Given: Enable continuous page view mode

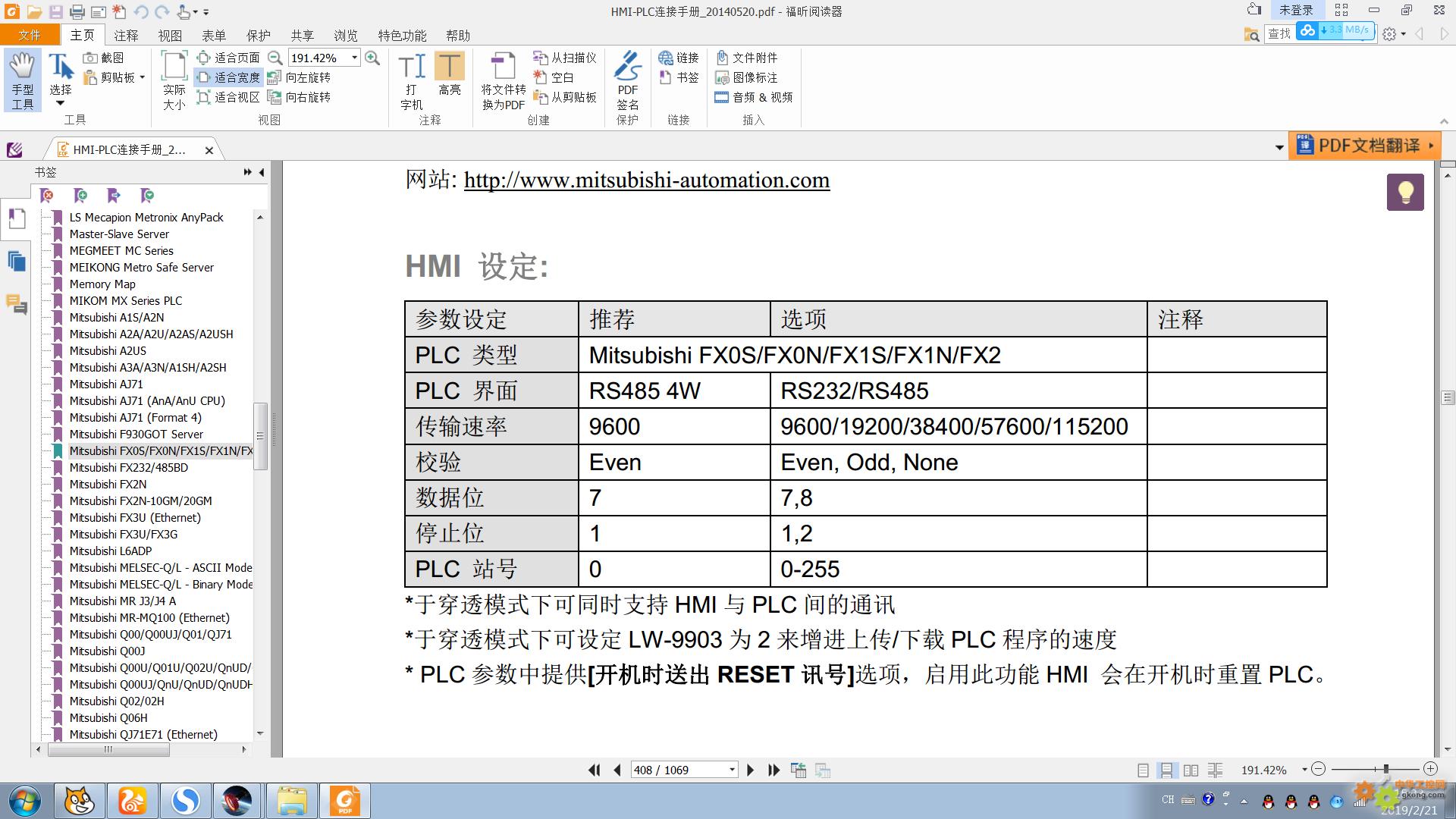Looking at the screenshot, I should (1166, 770).
